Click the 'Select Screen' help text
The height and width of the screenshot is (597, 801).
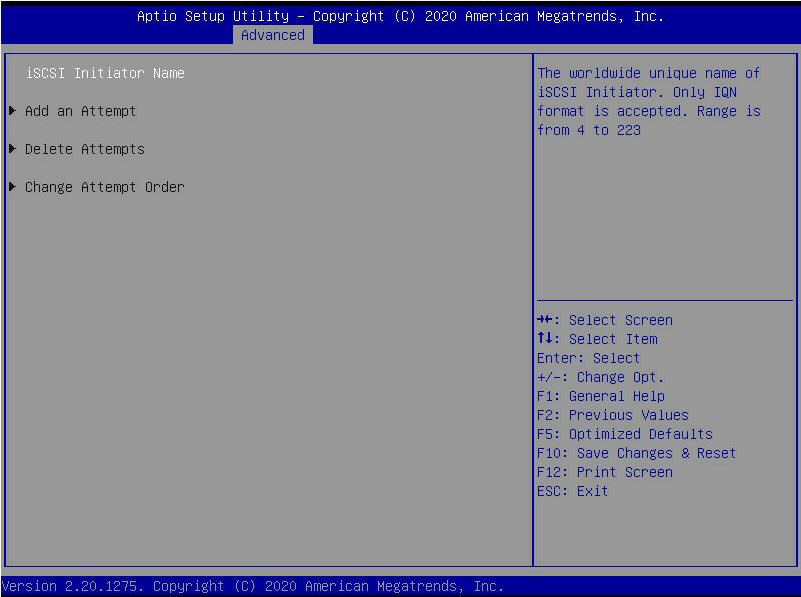click(x=621, y=320)
